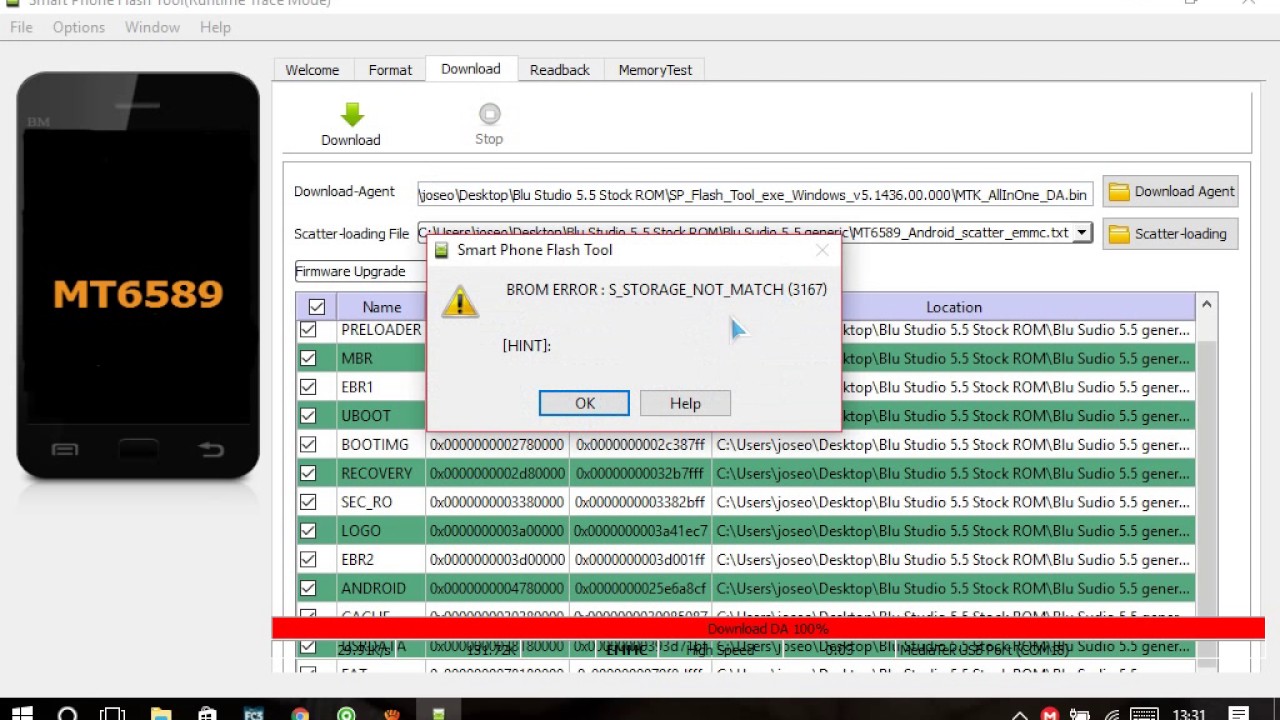1280x720 pixels.
Task: Open the Window menu
Action: click(x=152, y=27)
